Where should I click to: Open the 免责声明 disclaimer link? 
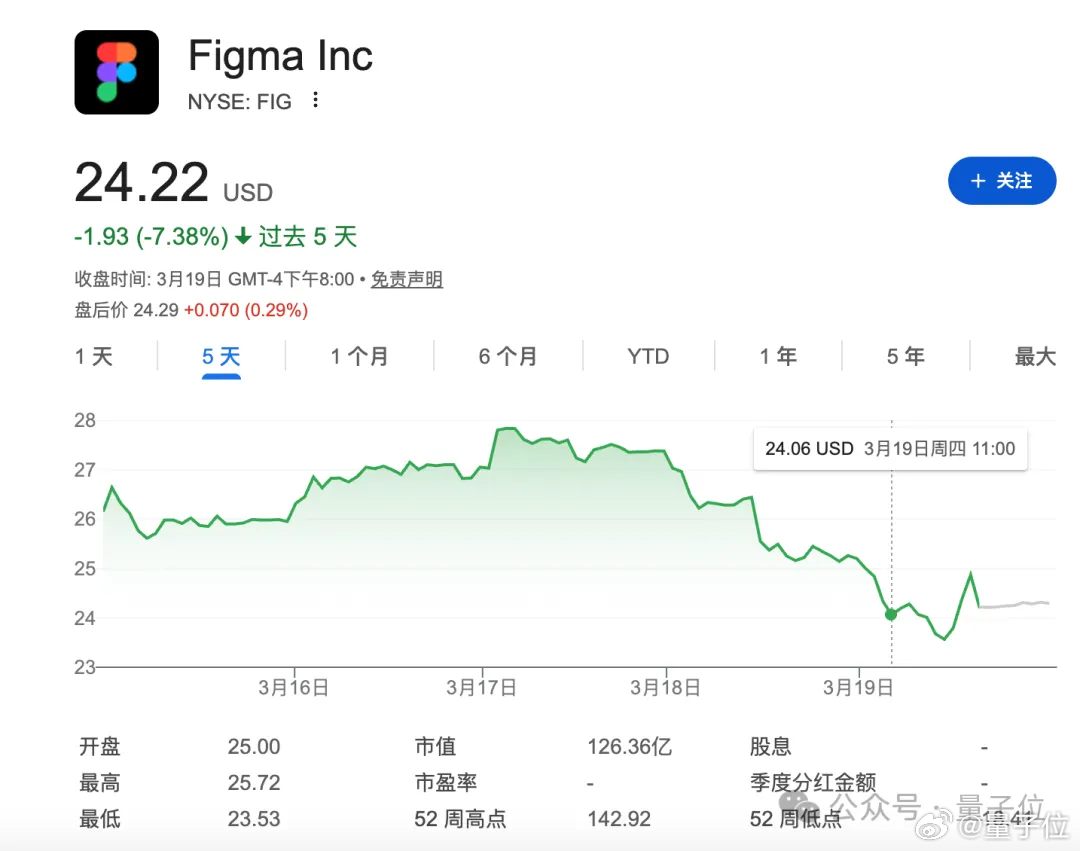pyautogui.click(x=406, y=280)
